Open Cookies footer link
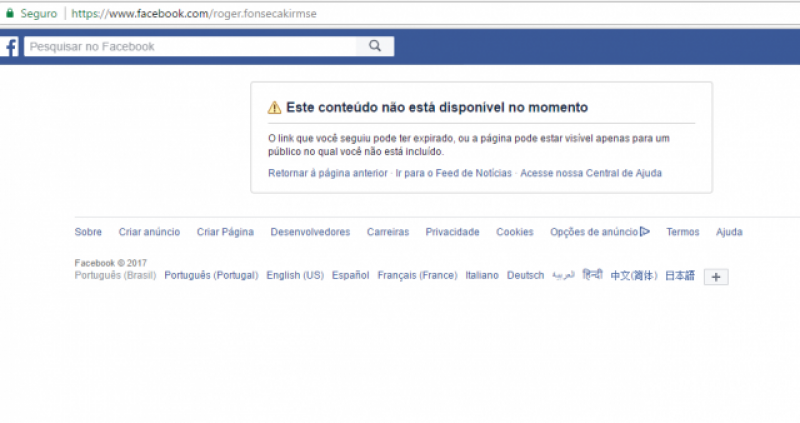Image resolution: width=800 pixels, height=423 pixels. (x=515, y=232)
